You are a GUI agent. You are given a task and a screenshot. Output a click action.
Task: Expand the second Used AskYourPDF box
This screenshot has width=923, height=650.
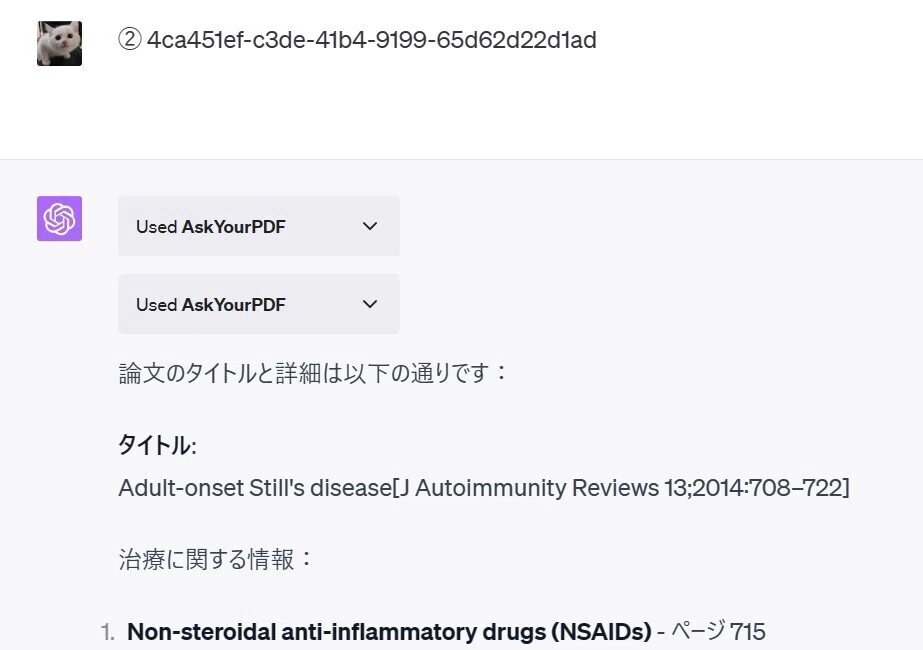pos(259,304)
